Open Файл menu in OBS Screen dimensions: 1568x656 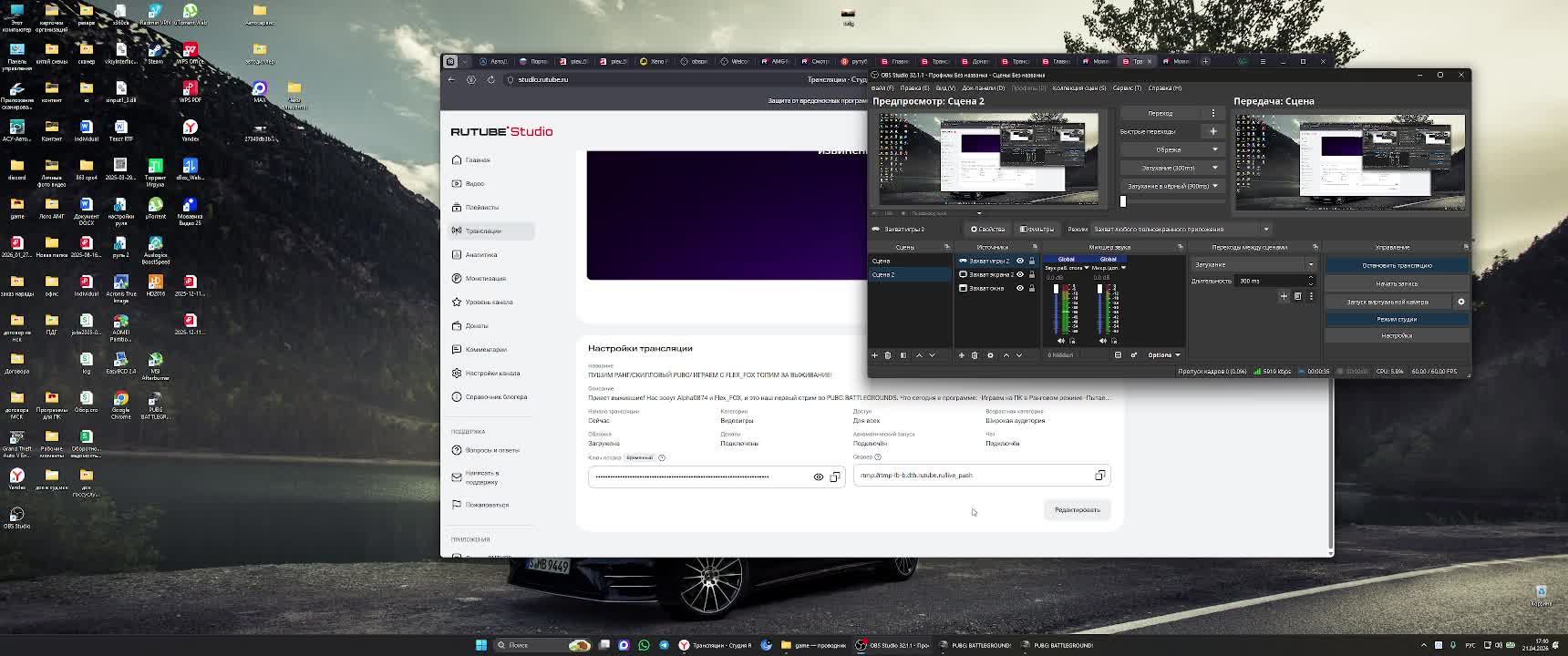click(x=882, y=88)
